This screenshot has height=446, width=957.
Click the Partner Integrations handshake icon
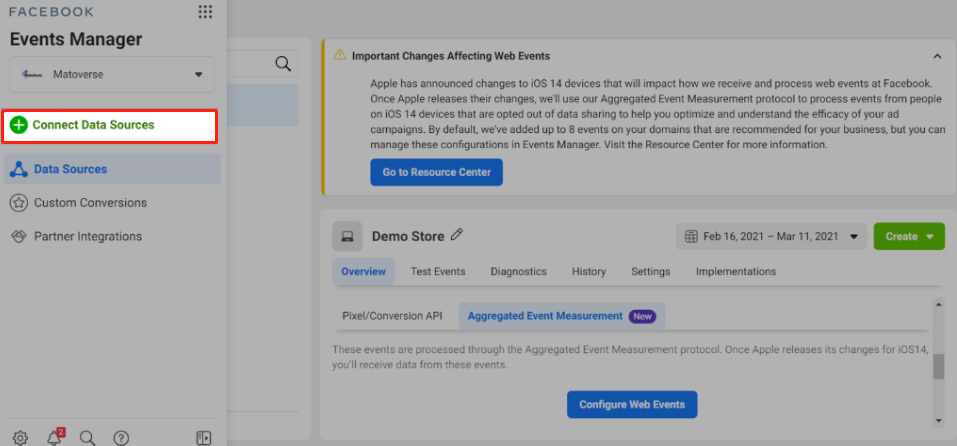[19, 236]
